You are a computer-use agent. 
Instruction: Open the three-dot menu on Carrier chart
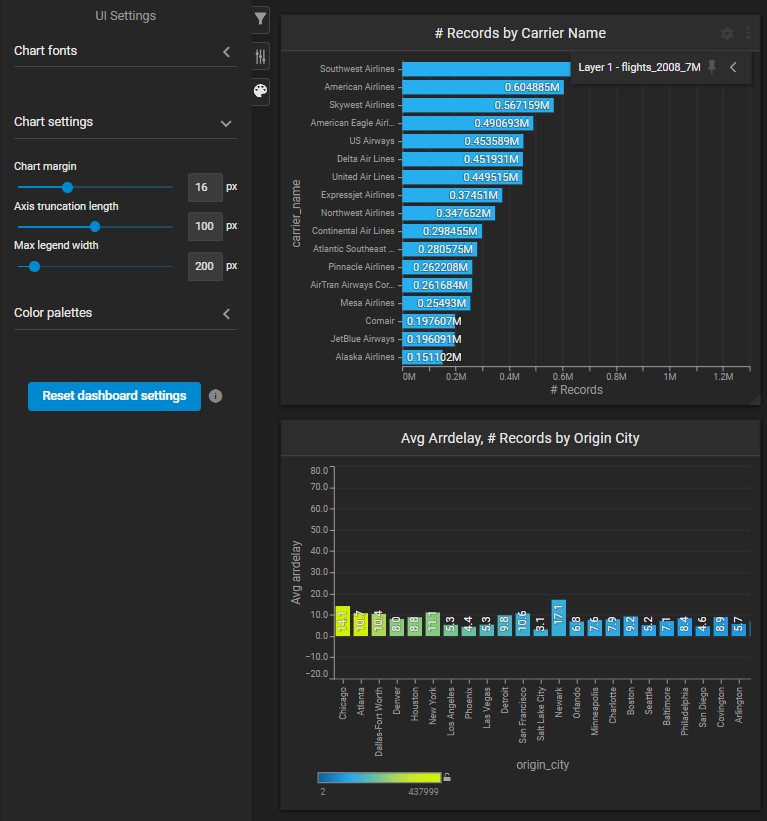tap(748, 33)
